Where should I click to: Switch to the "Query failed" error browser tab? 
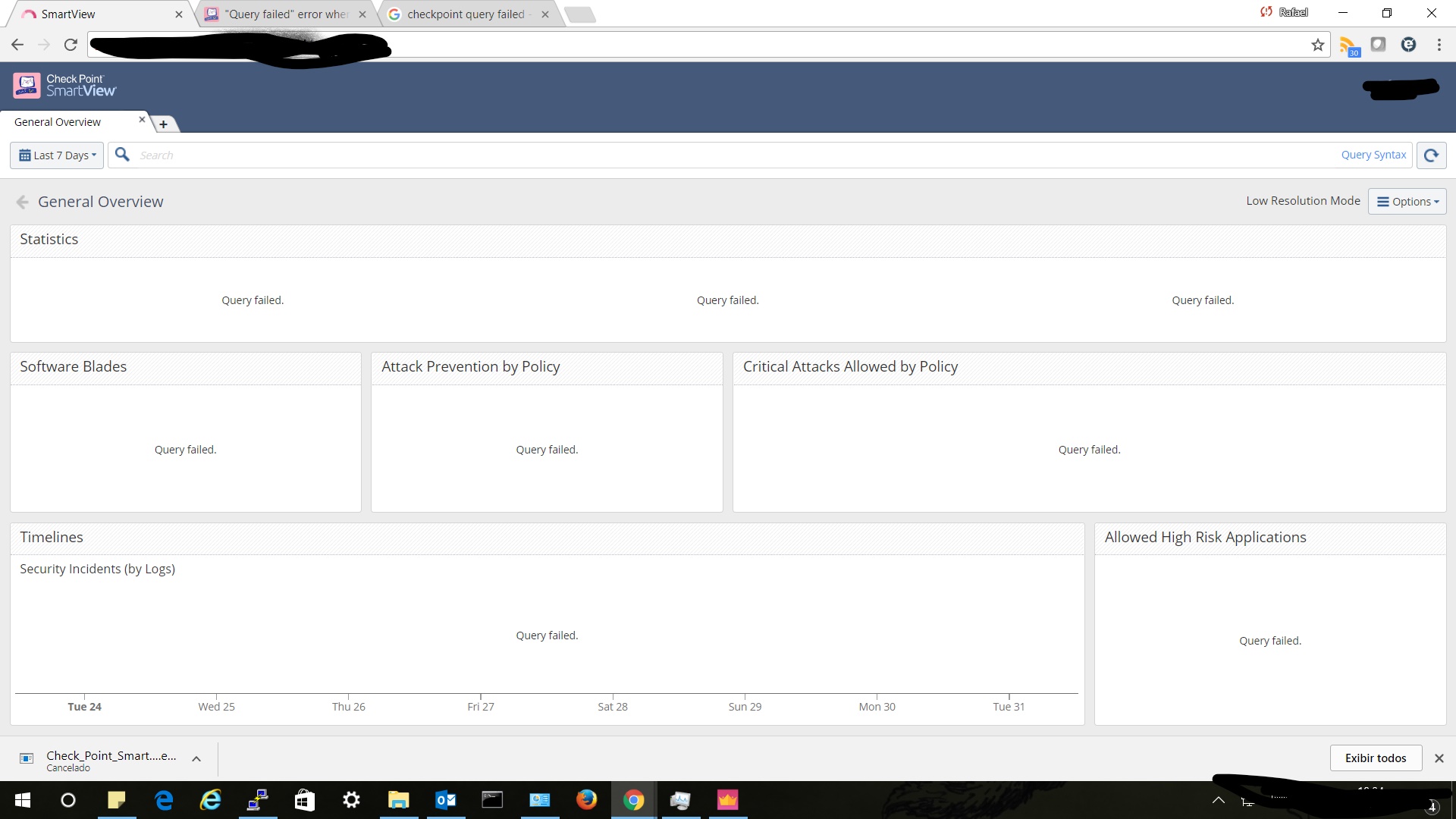coord(284,14)
